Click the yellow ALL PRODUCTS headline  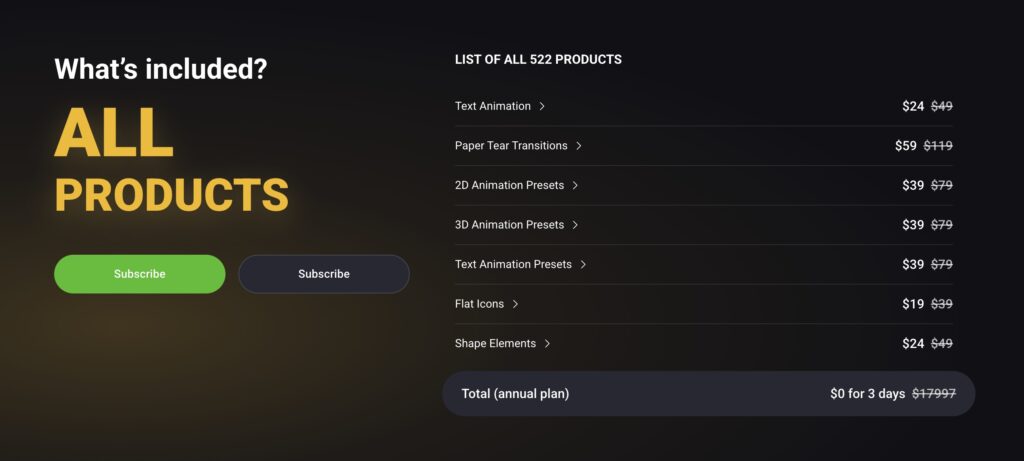[171, 159]
